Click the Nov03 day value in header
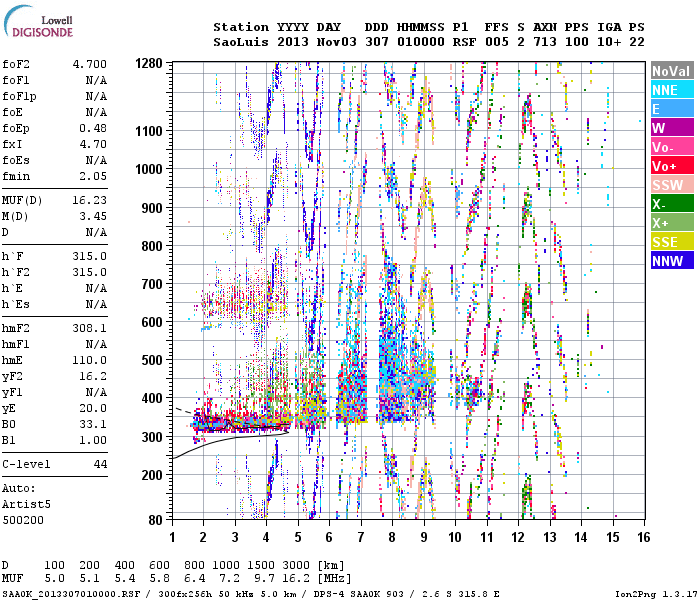The height and width of the screenshot is (600, 700). pos(337,42)
